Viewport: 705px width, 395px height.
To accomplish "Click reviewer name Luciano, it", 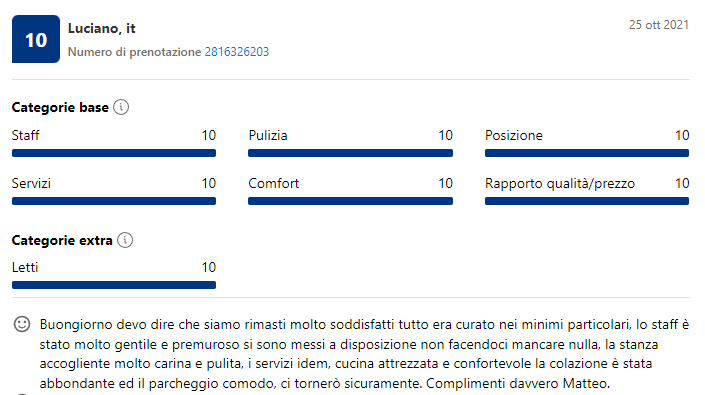I will tap(102, 28).
